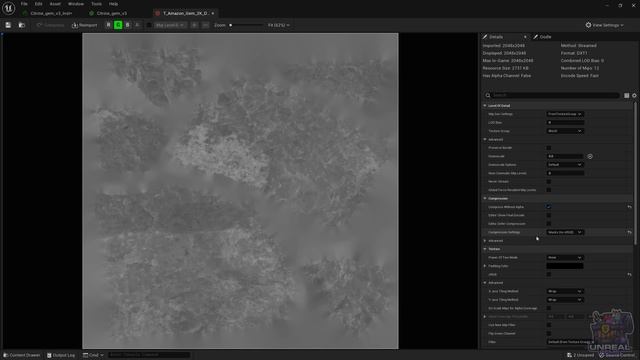Toggle the Alpha channel view button
The width and height of the screenshot is (640, 360).
point(137,25)
